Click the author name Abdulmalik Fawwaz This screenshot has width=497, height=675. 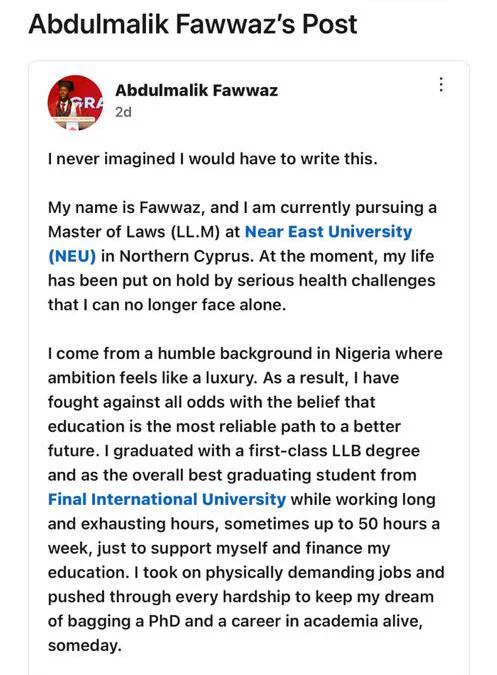click(x=197, y=90)
